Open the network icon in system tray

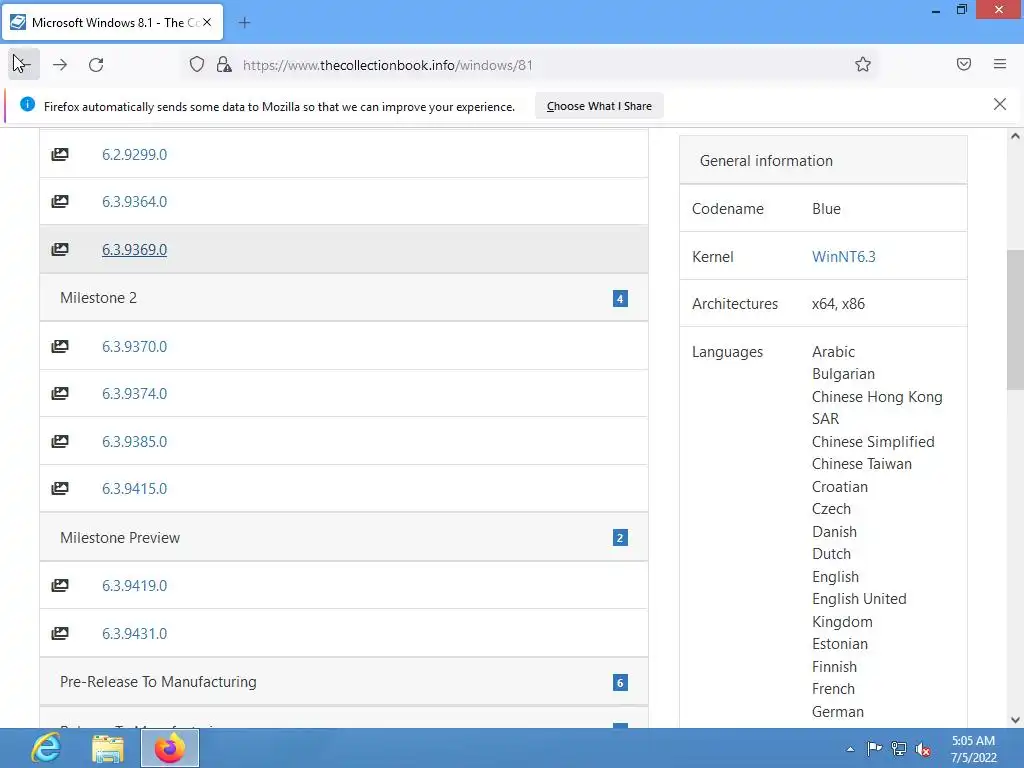tap(899, 749)
